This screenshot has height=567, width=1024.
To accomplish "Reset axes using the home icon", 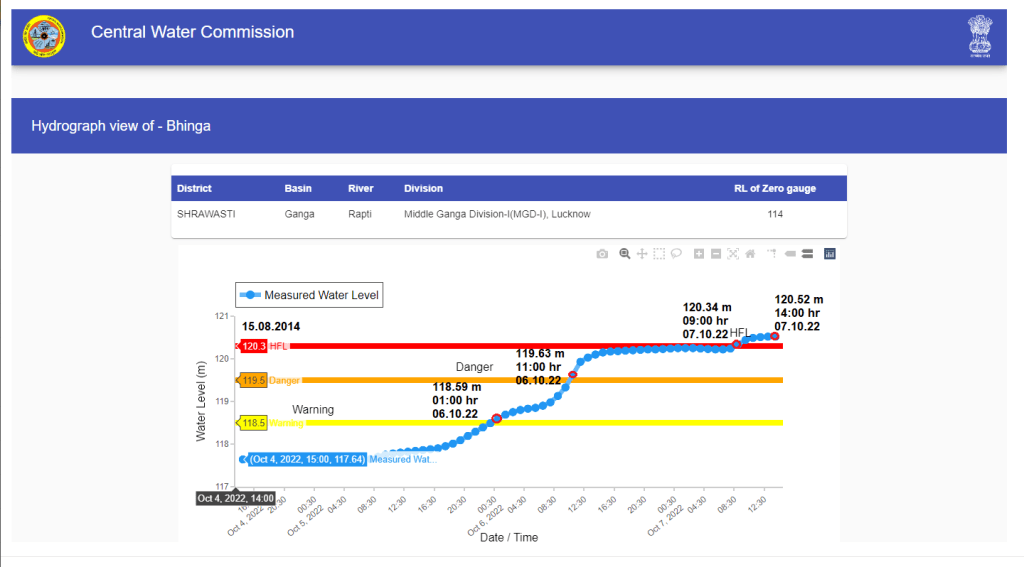I will click(x=750, y=254).
